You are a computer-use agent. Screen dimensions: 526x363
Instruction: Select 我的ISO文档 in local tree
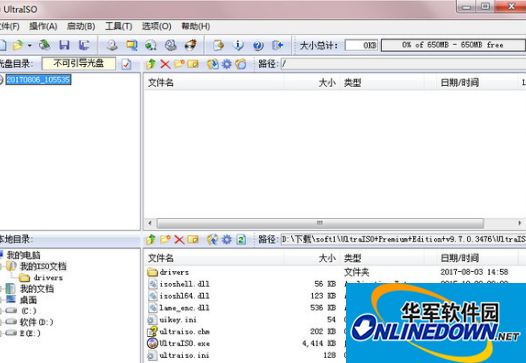tap(43, 266)
